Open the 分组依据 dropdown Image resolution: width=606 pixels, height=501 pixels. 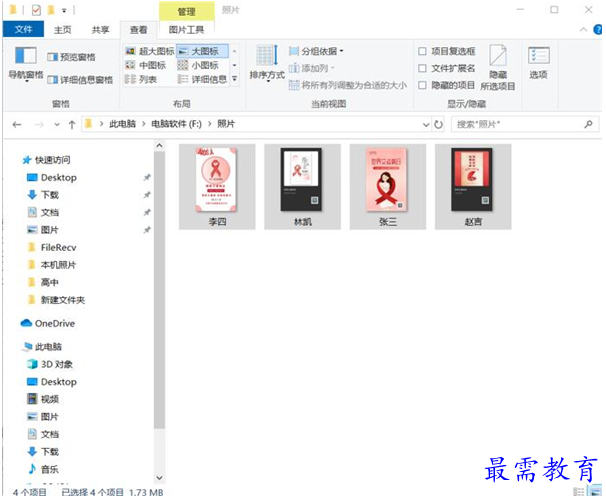pos(316,51)
